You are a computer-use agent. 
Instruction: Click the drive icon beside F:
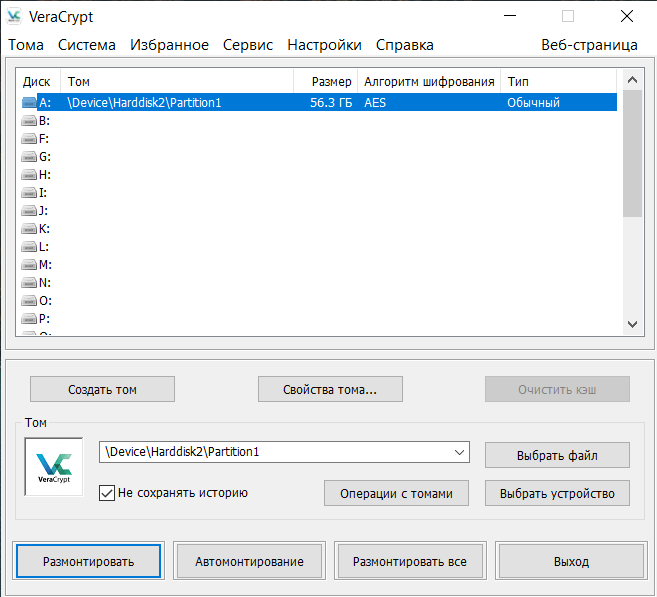tap(29, 139)
